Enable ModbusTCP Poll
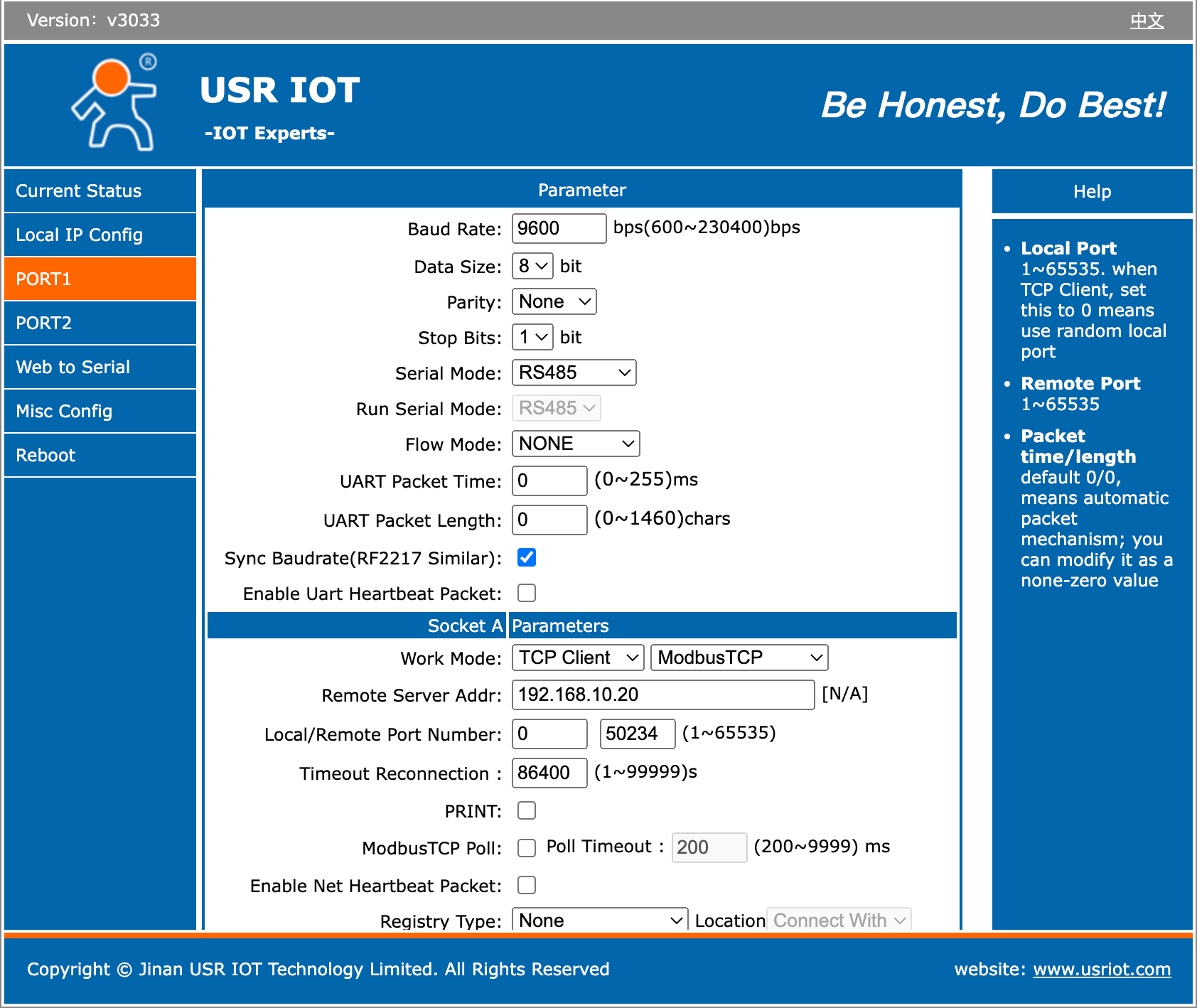Image resolution: width=1197 pixels, height=1008 pixels. [x=526, y=847]
